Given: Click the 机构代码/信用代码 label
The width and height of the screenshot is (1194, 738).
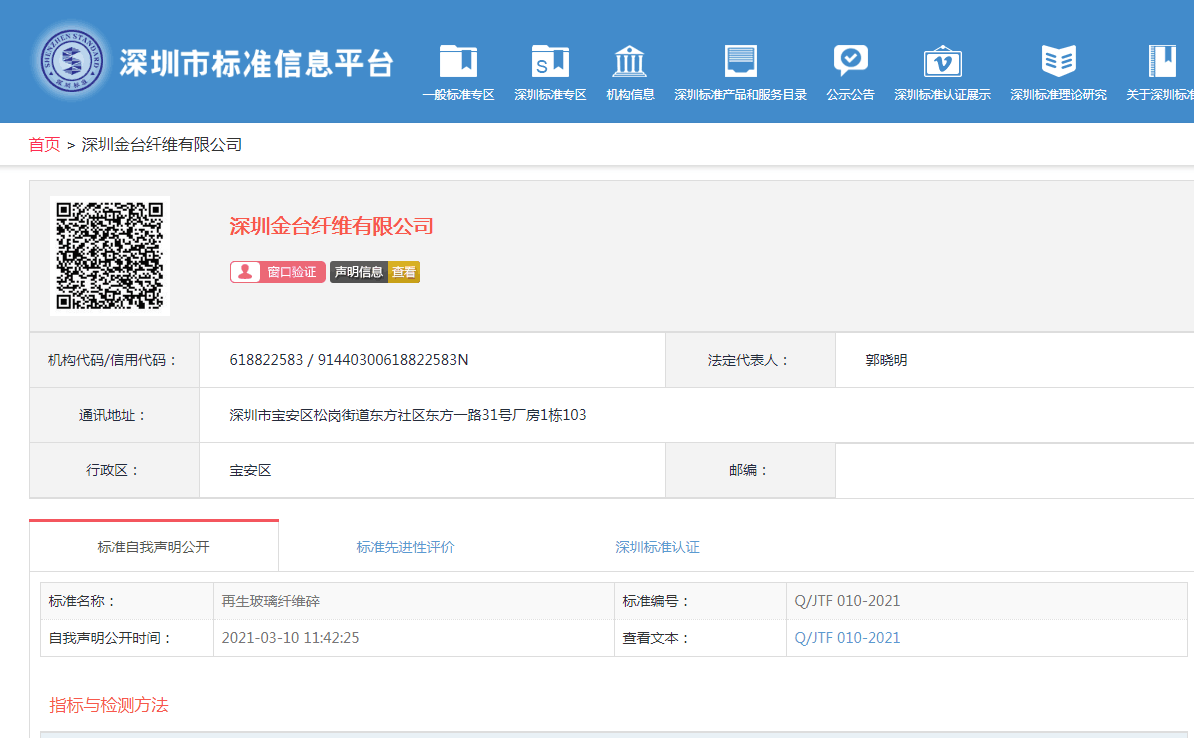Looking at the screenshot, I should [113, 360].
